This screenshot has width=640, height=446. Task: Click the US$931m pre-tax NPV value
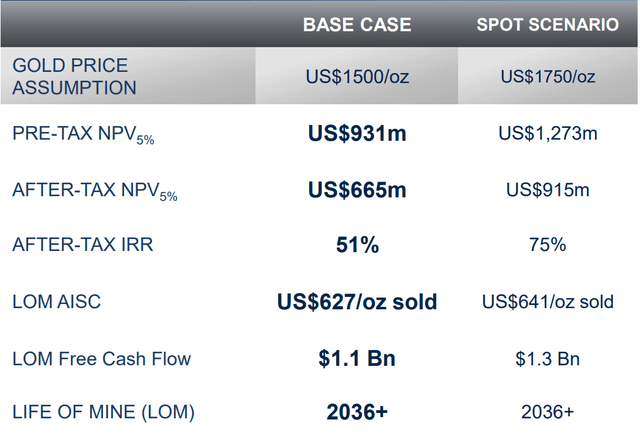[356, 133]
